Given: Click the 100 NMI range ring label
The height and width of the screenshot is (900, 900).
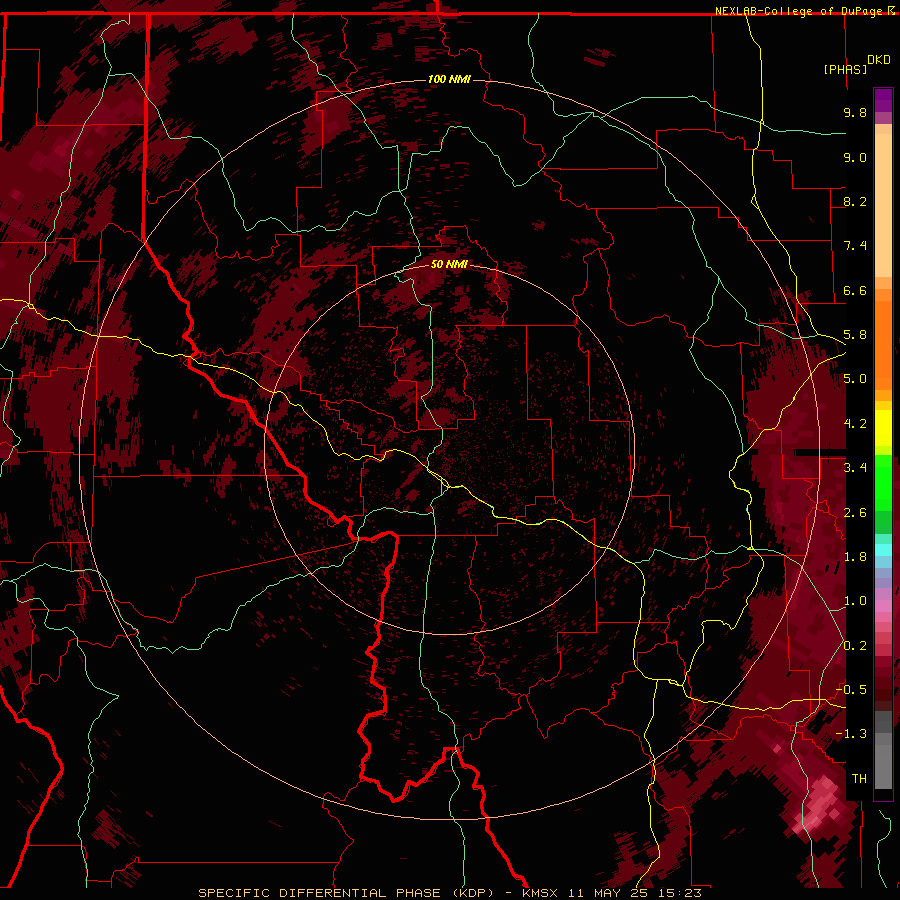Looking at the screenshot, I should point(449,79).
